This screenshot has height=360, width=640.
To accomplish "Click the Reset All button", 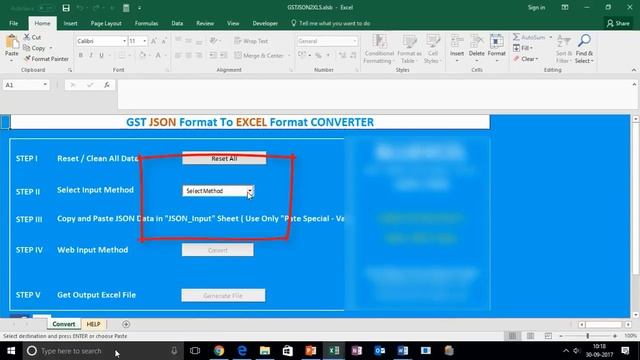I will pos(224,158).
